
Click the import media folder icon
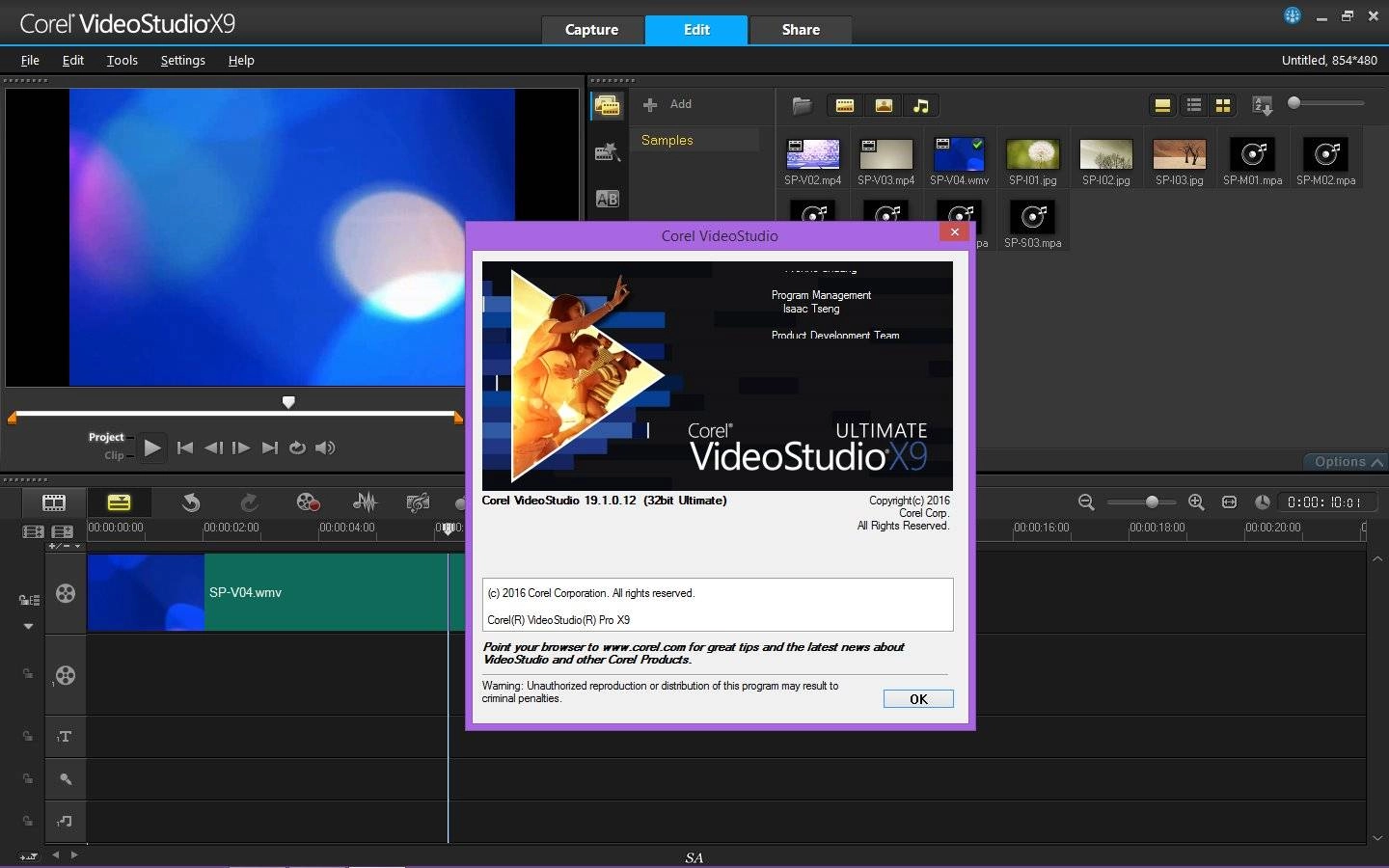tap(802, 106)
